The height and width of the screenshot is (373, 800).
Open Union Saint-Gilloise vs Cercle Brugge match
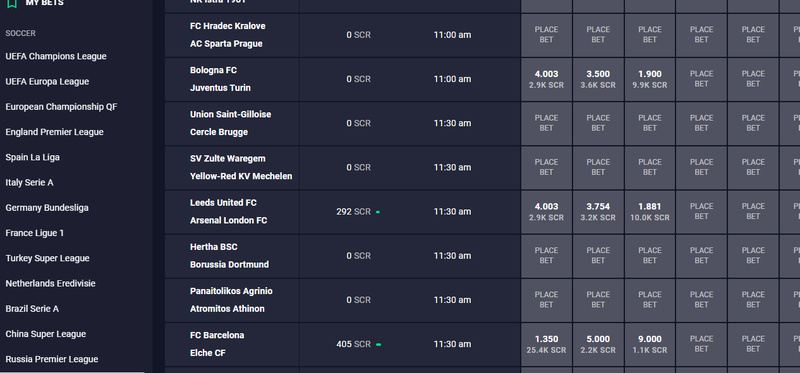click(x=231, y=123)
